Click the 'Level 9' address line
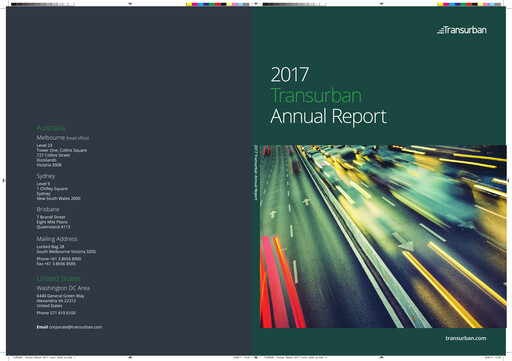512x361 pixels. 43,184
